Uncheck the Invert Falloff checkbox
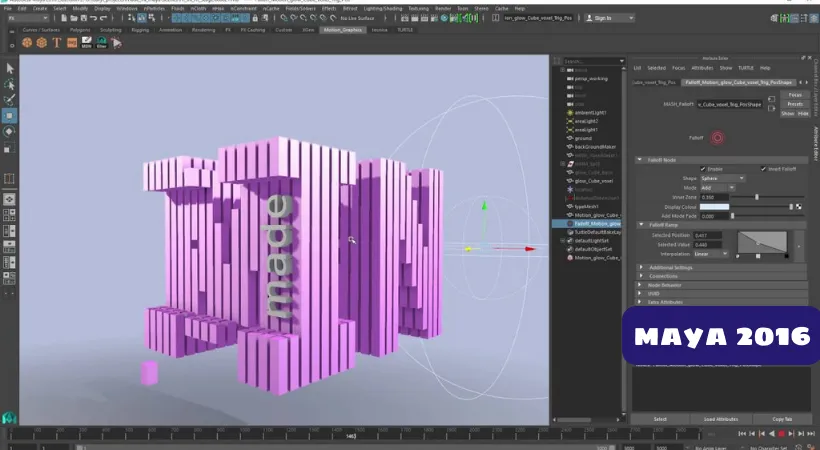The width and height of the screenshot is (820, 450). tap(763, 168)
